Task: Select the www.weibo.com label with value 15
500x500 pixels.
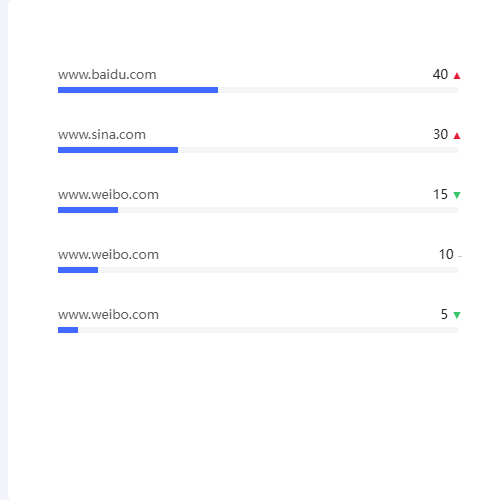Action: click(x=108, y=195)
